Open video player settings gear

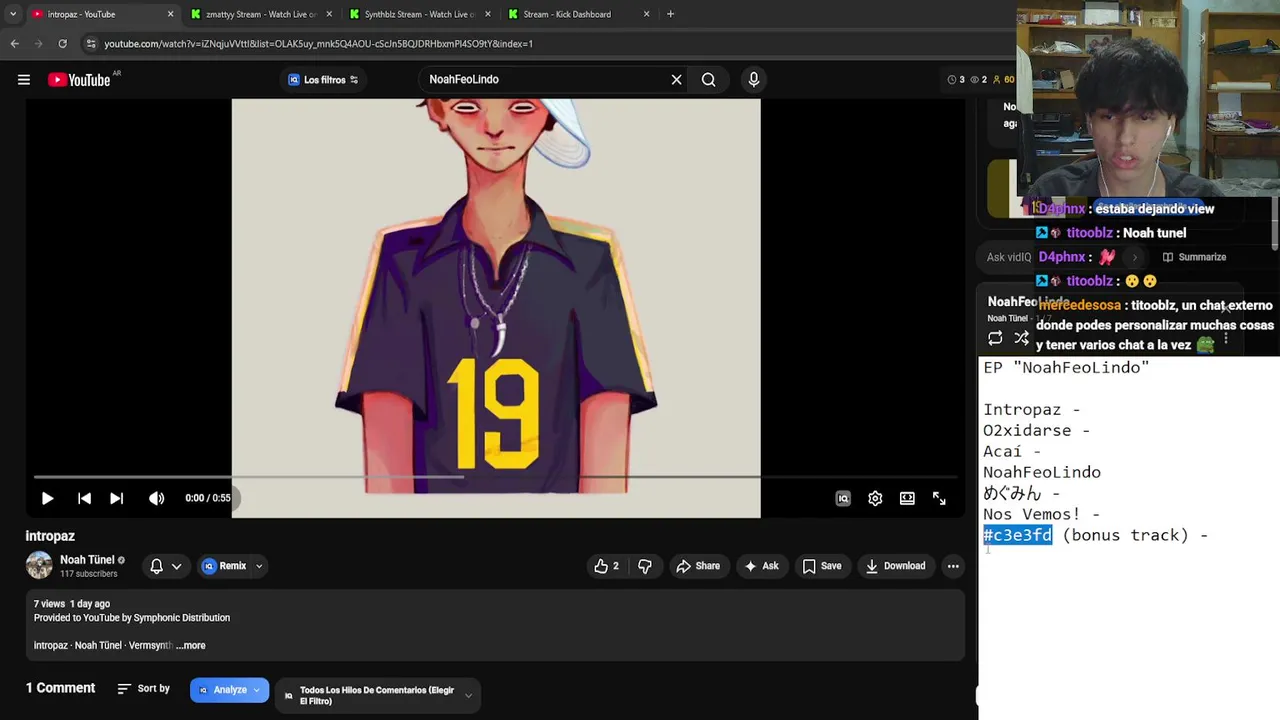click(x=875, y=498)
